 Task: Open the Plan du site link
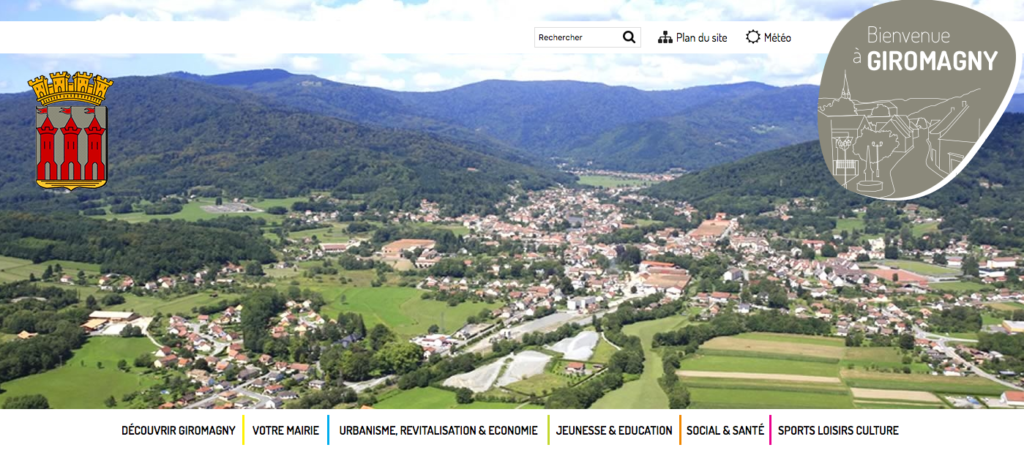(x=701, y=38)
